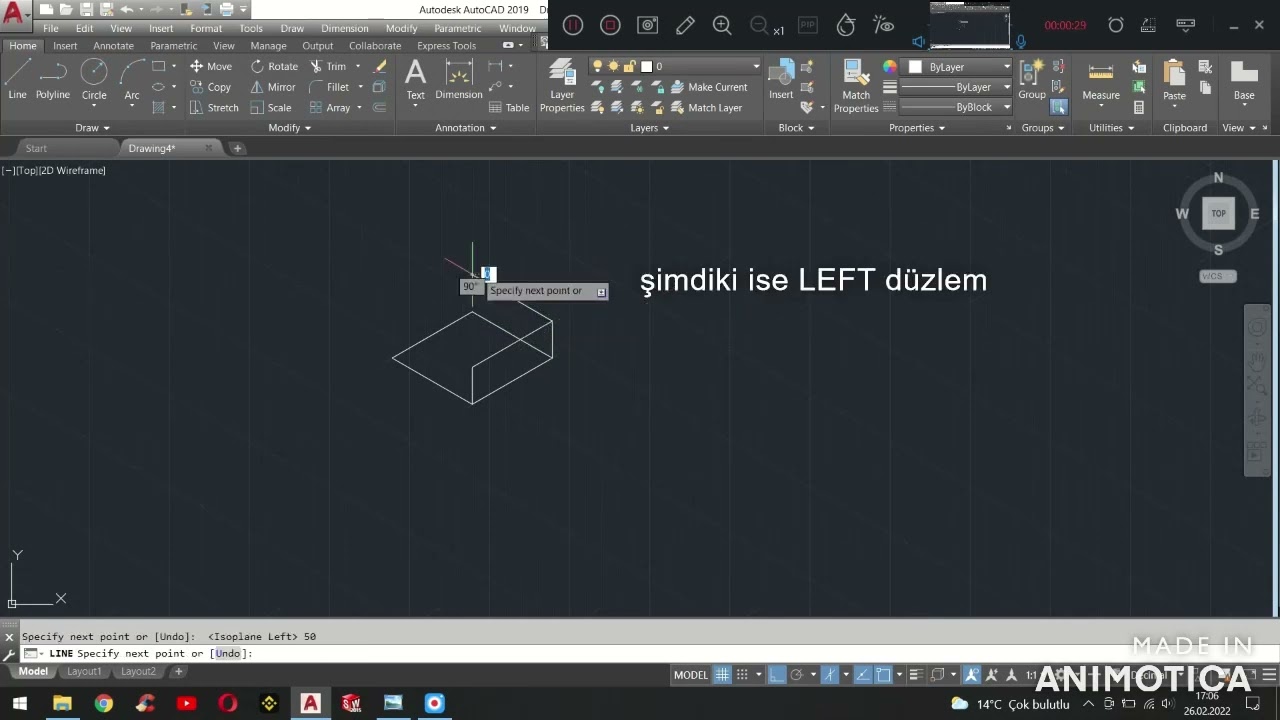The height and width of the screenshot is (720, 1280).
Task: Toggle snap mode in status bar
Action: point(742,675)
